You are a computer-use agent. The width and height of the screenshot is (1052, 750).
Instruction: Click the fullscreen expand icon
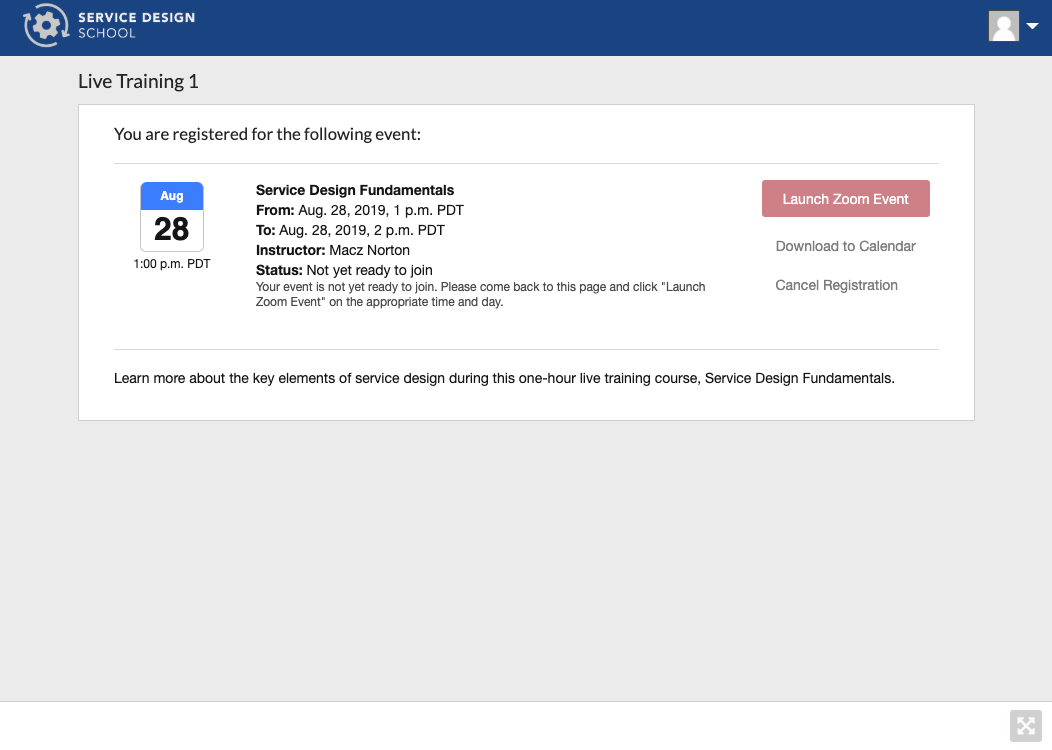(x=1025, y=725)
